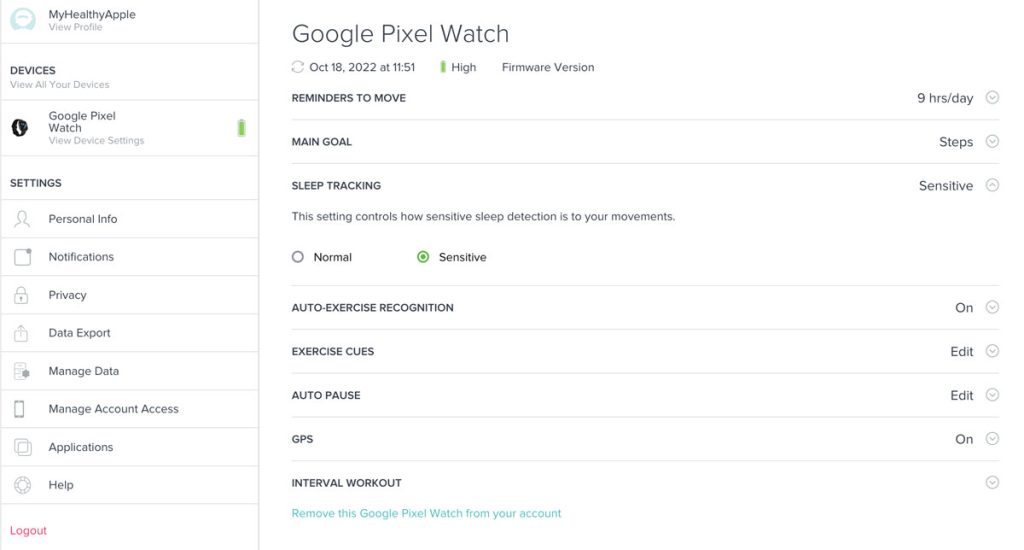
Task: Click the Personal Info person icon
Action: (22, 219)
